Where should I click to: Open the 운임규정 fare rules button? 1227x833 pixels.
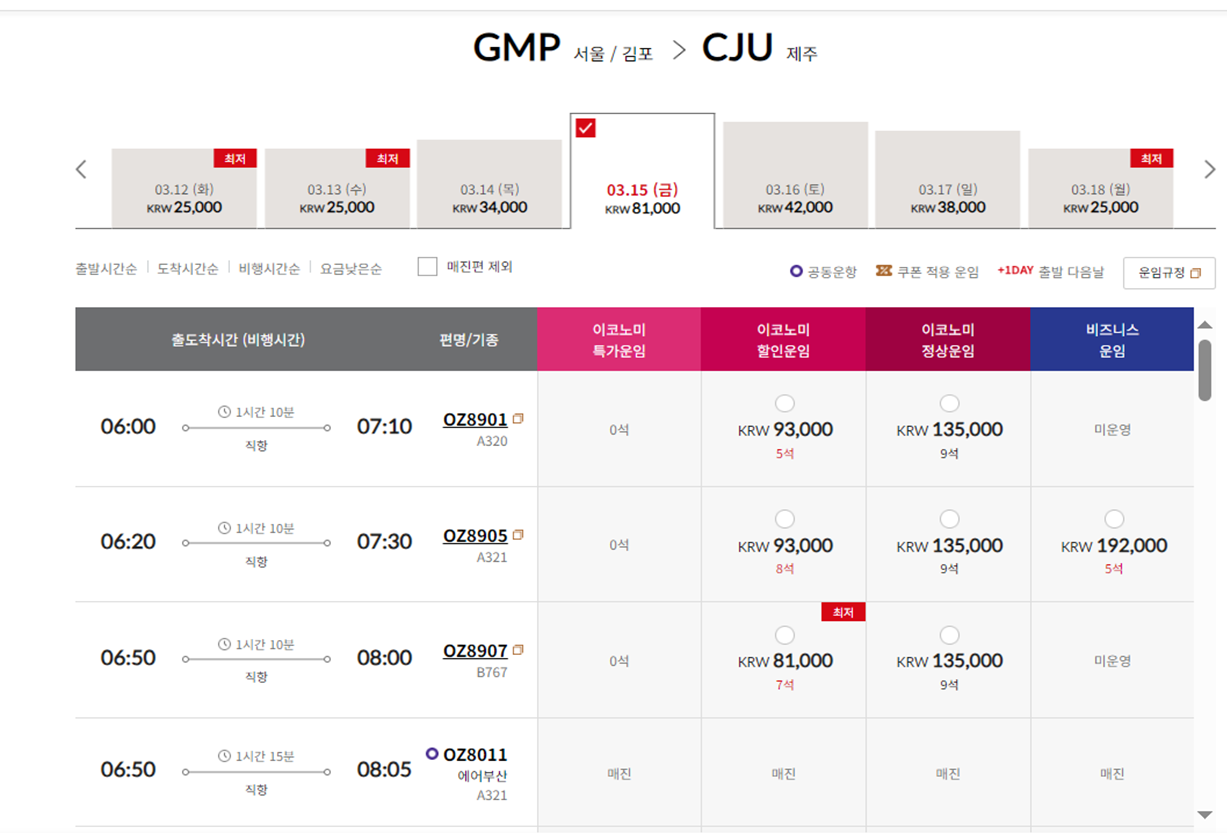coord(1169,272)
